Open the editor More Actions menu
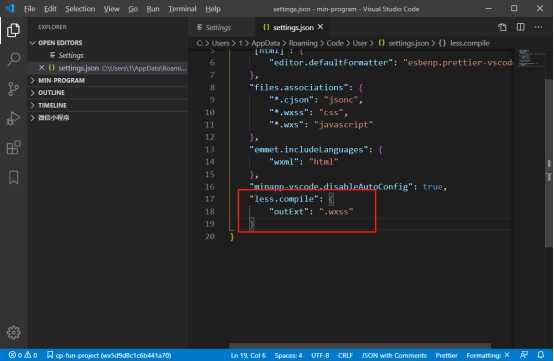Image resolution: width=554 pixels, height=361 pixels. (x=538, y=27)
